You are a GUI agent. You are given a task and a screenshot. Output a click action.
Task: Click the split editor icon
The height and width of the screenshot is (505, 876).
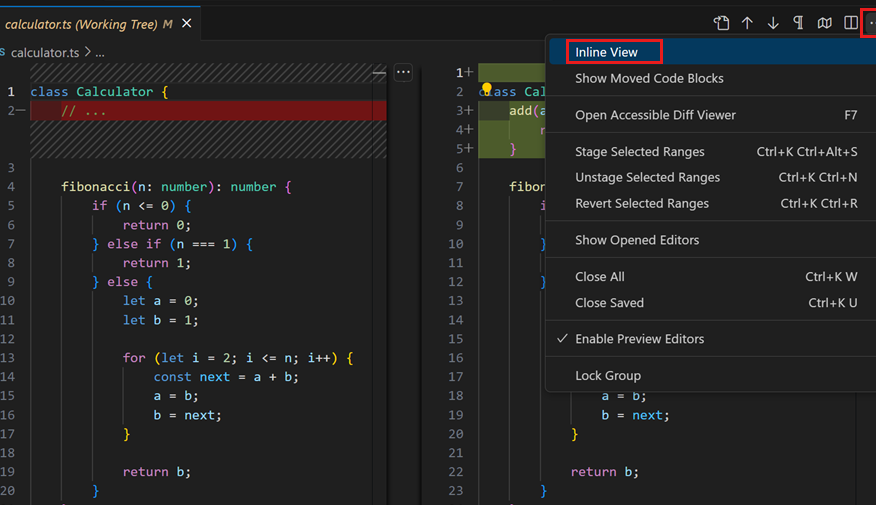[x=851, y=23]
